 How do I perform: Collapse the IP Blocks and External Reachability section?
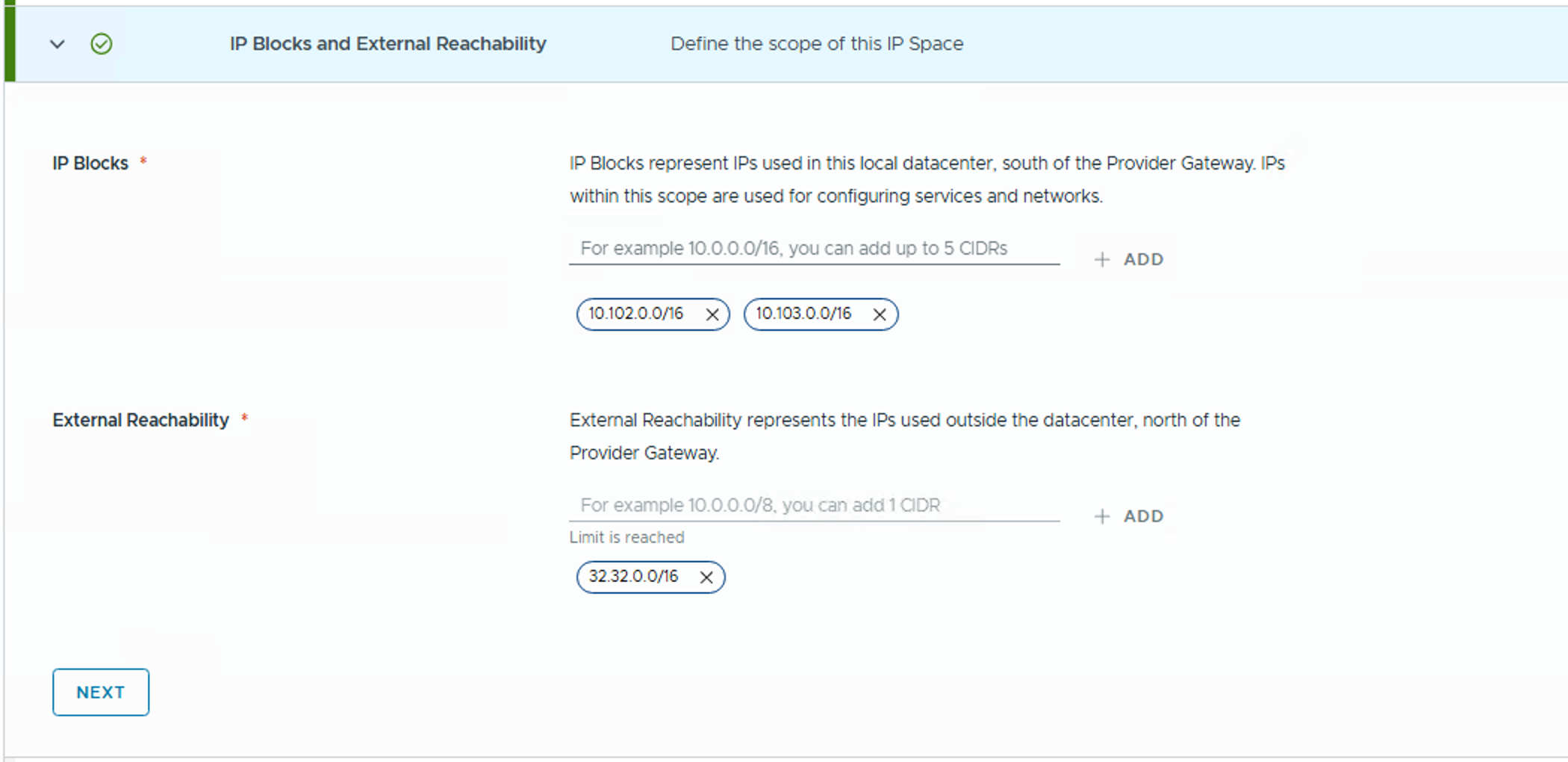(x=57, y=44)
